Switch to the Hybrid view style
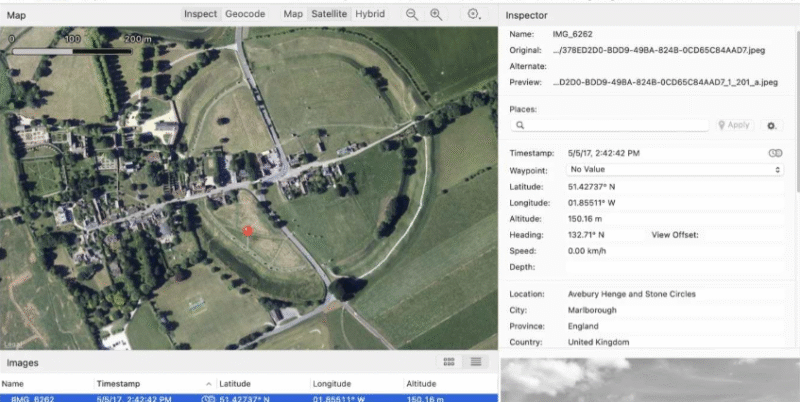 pos(370,14)
